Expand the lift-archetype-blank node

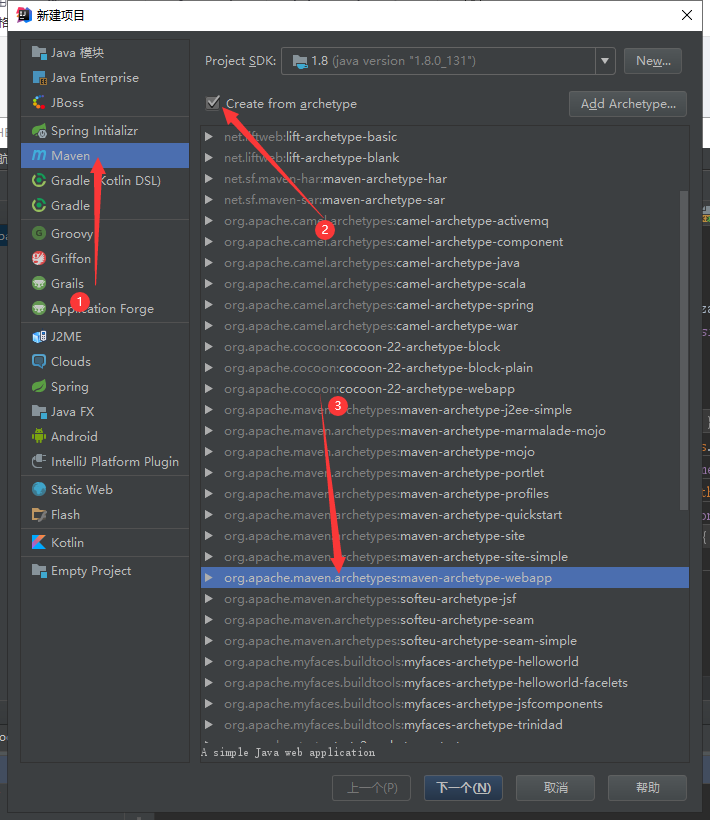[209, 157]
